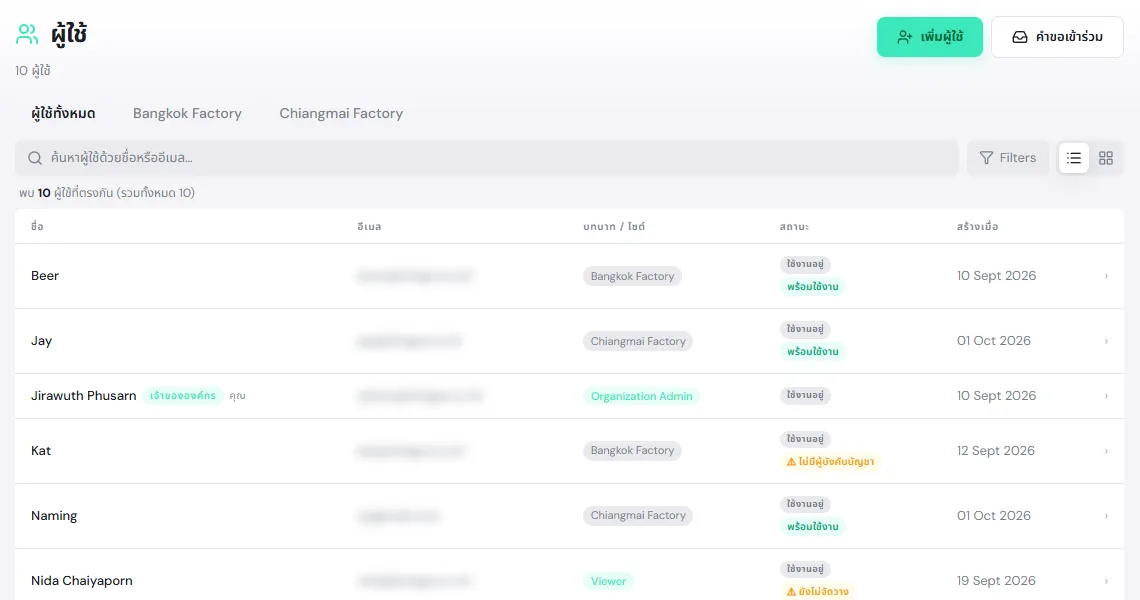Click the warning icon in Kat's status
Screen dimensions: 1140x600
tap(791, 462)
